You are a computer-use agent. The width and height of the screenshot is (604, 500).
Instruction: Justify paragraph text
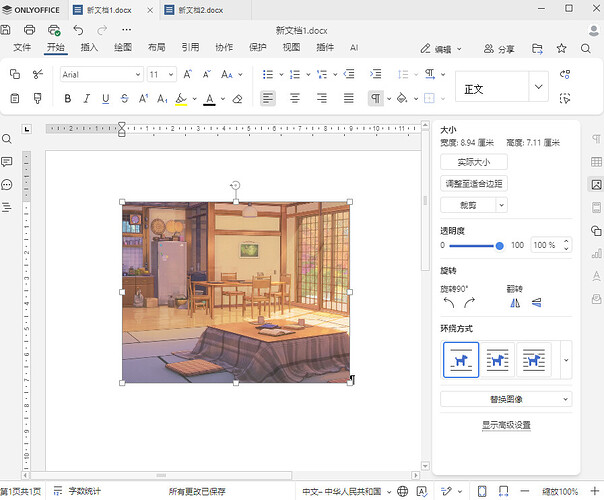pyautogui.click(x=349, y=99)
